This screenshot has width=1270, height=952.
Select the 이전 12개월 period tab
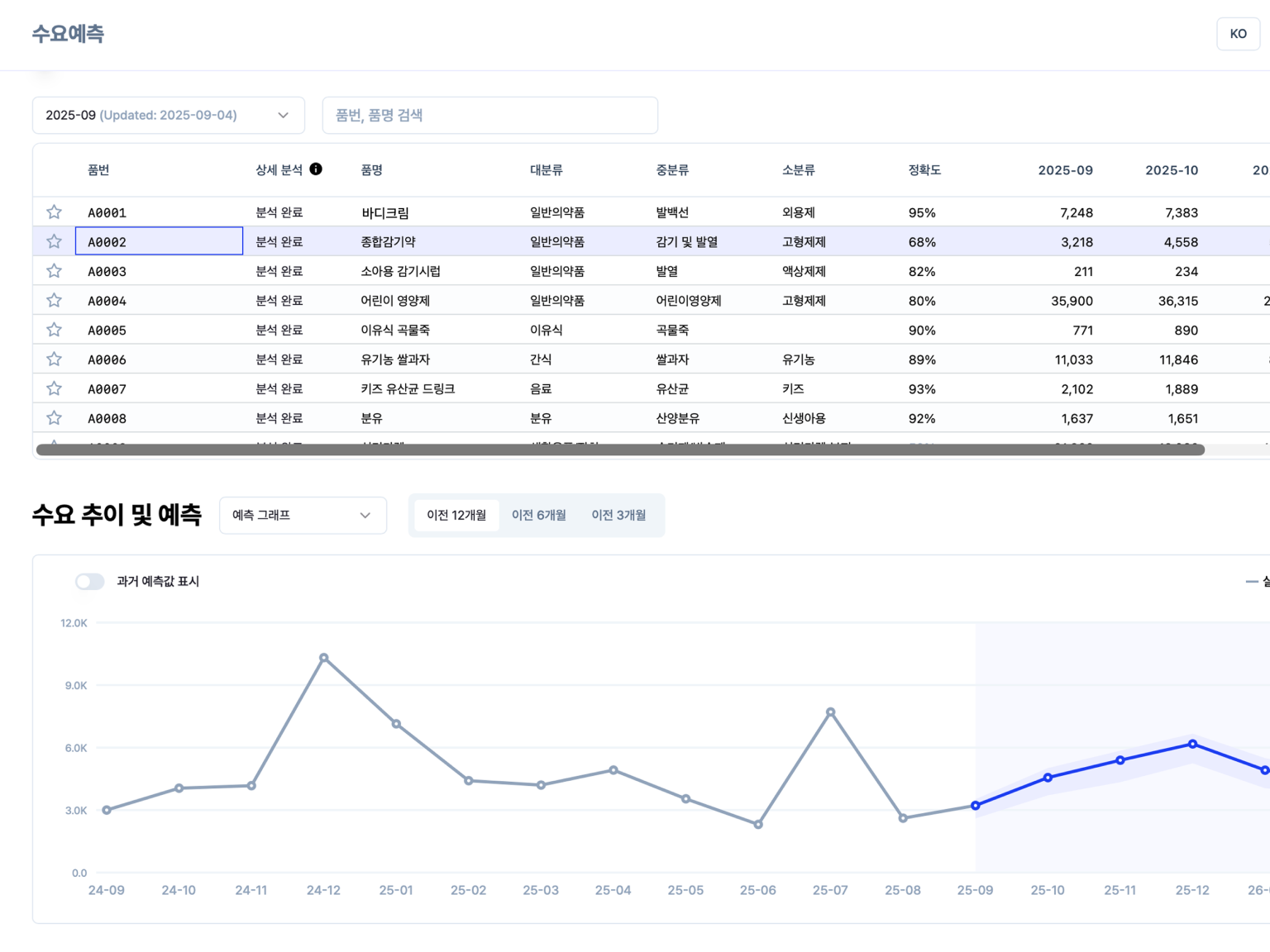click(x=456, y=515)
